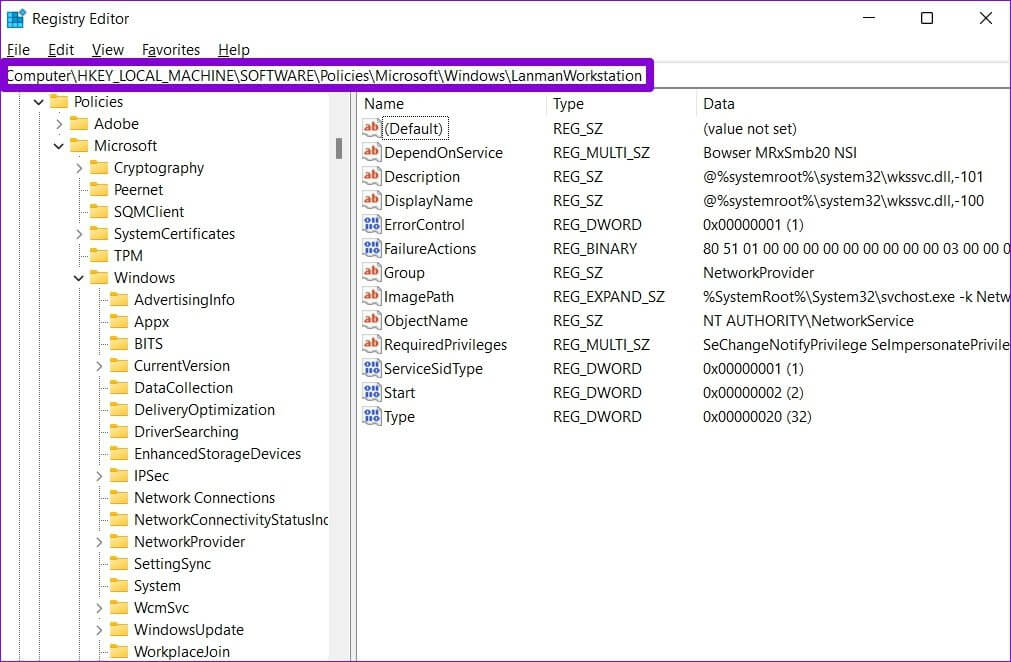Select the AdvertisingInfo folder icon

[x=119, y=299]
